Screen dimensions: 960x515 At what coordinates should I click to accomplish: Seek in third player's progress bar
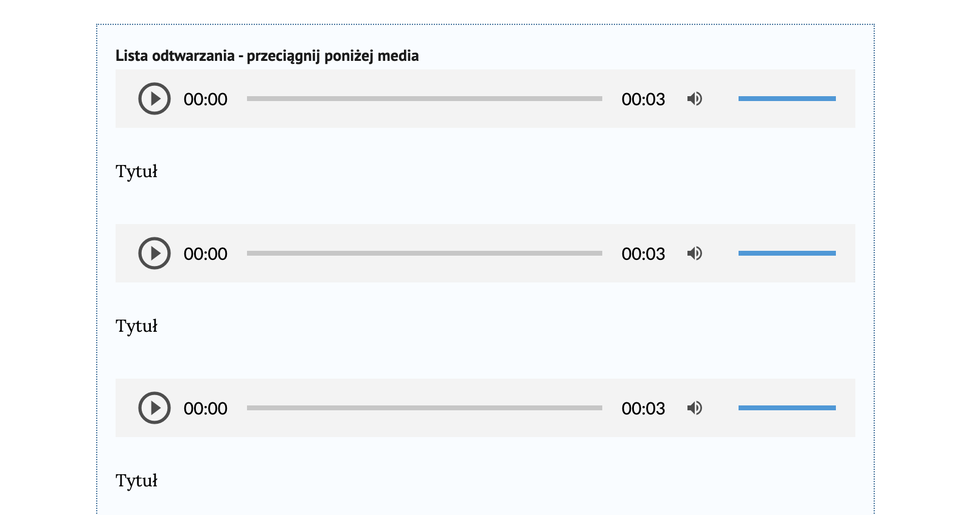click(424, 408)
